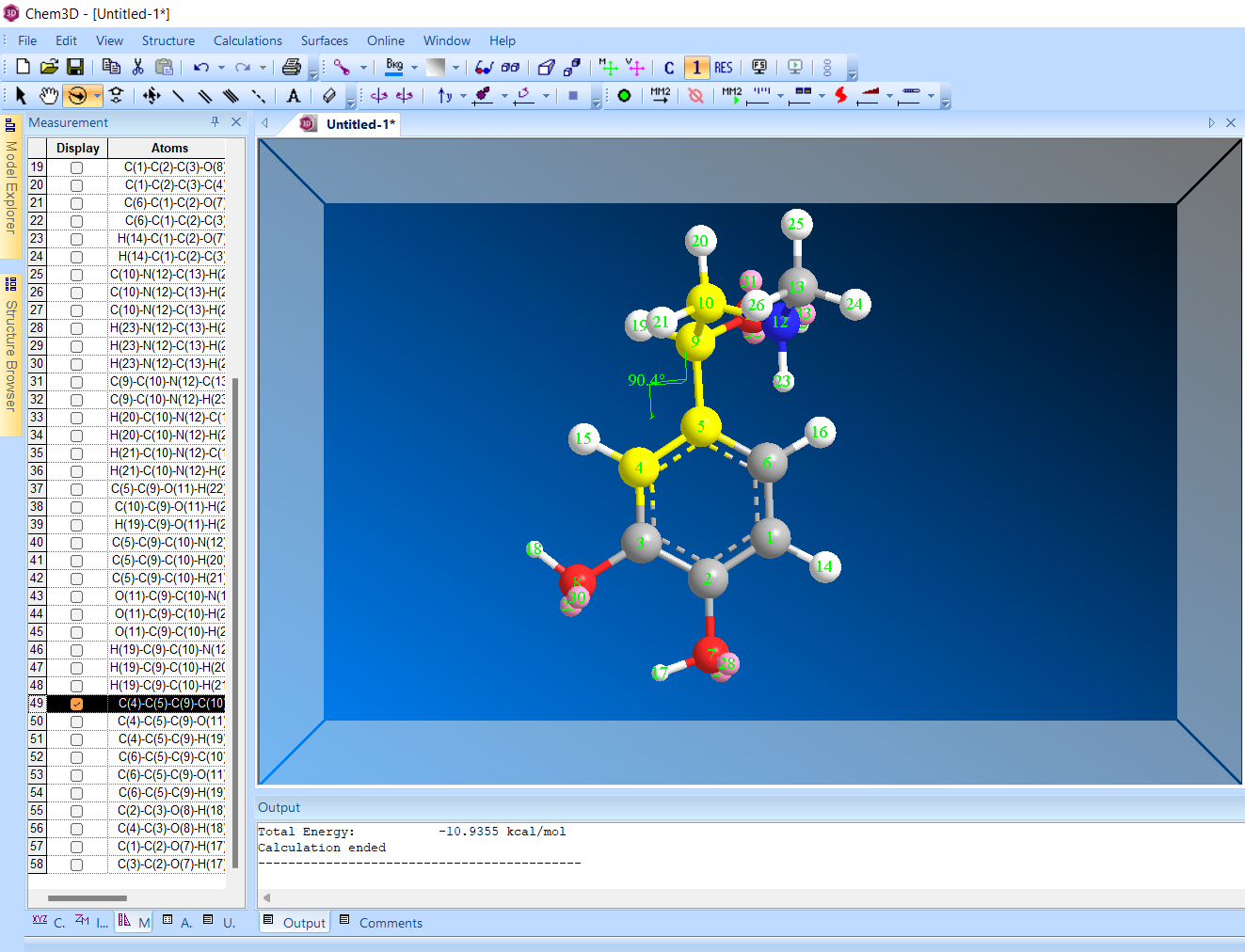Check the Display box for row 37

(77, 489)
